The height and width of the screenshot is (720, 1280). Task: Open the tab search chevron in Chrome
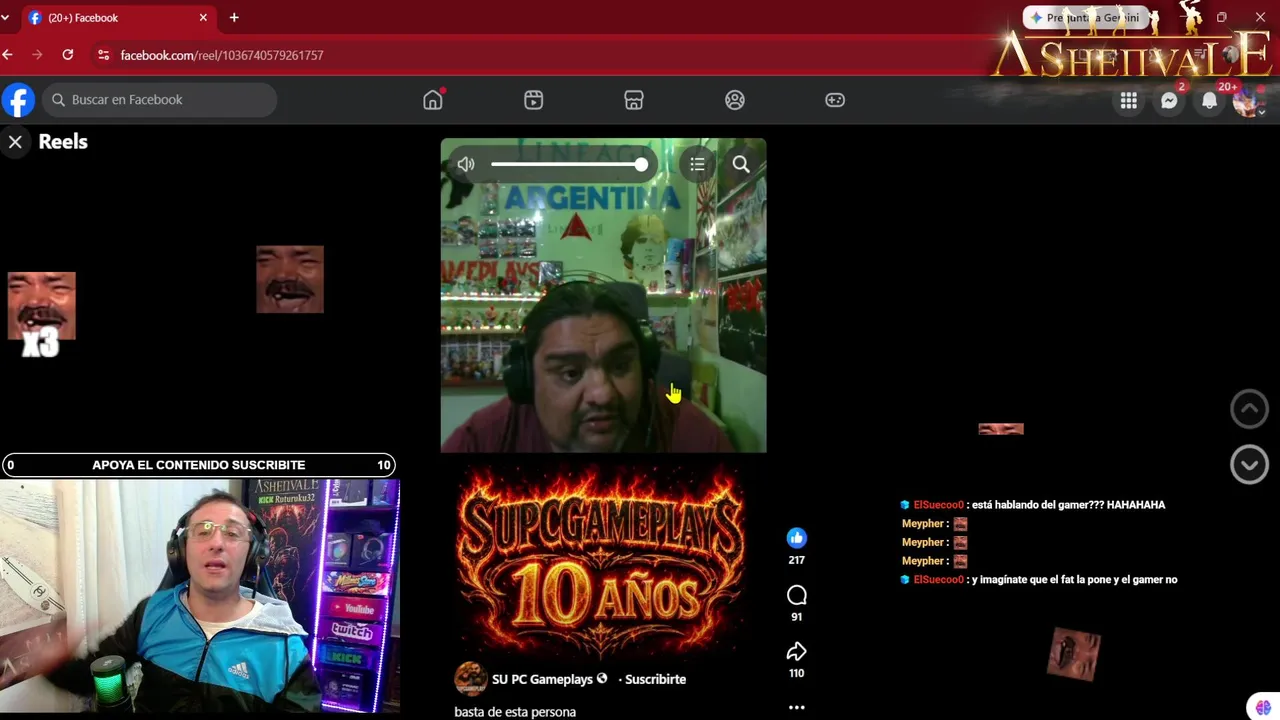(x=5, y=18)
